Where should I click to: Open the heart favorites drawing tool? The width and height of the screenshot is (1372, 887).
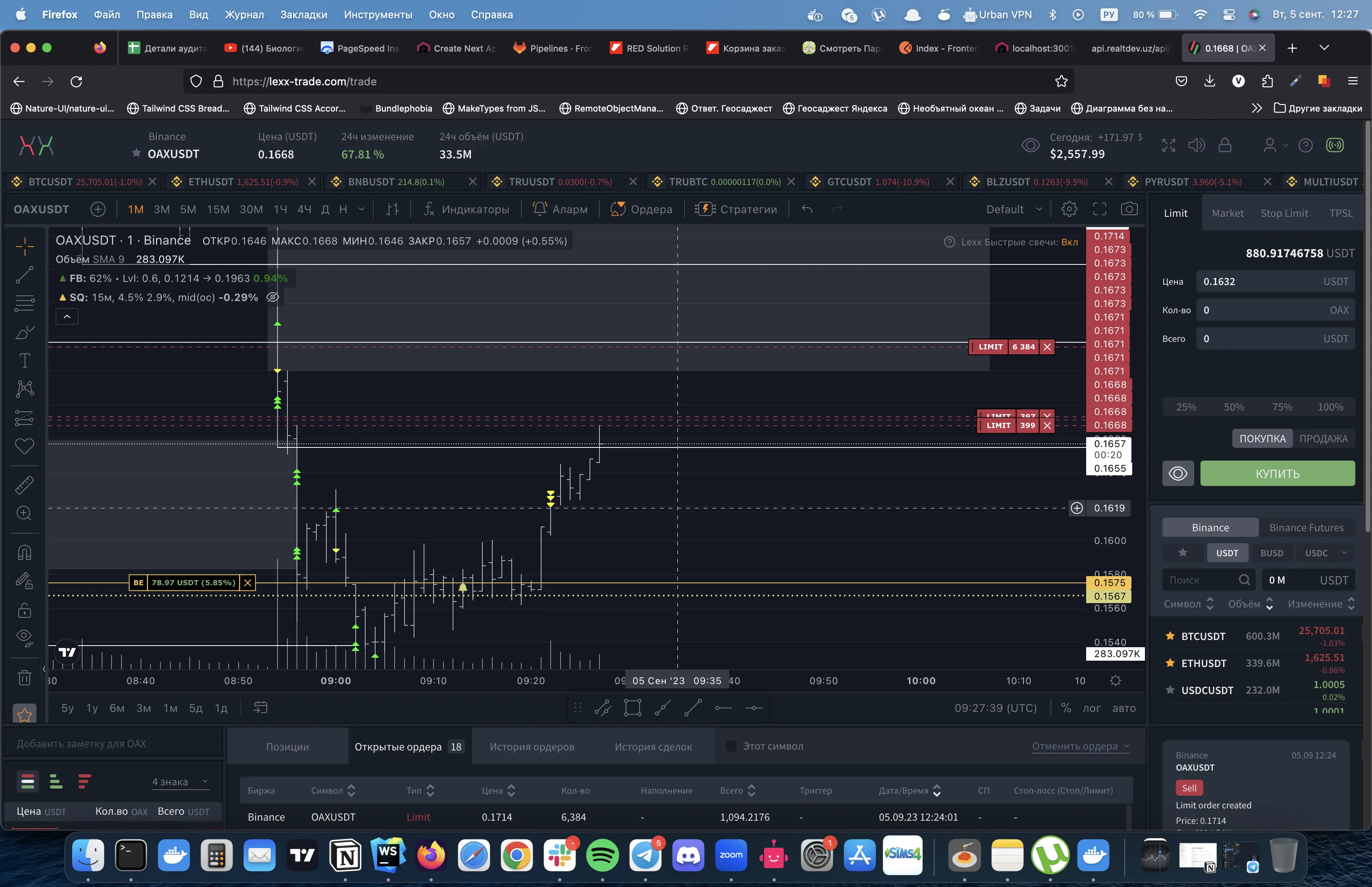24,446
